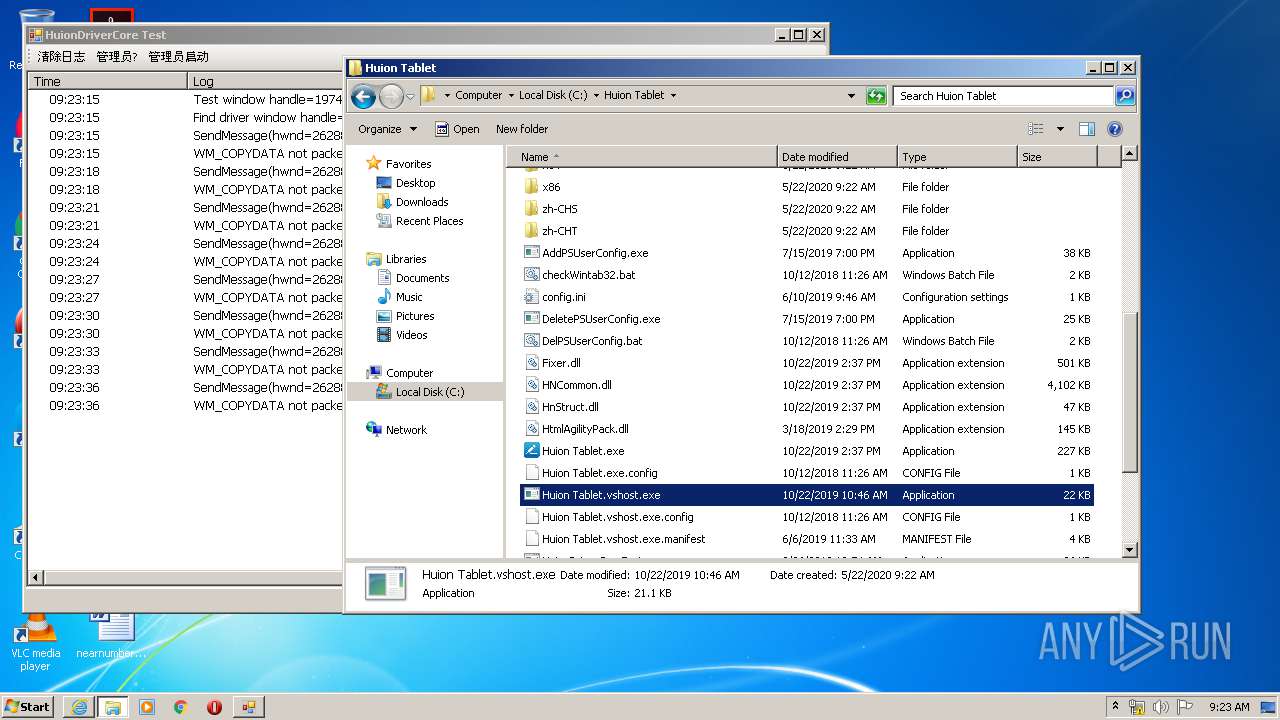The image size is (1280, 720).
Task: Select Fixer.dll file
Action: 561,363
